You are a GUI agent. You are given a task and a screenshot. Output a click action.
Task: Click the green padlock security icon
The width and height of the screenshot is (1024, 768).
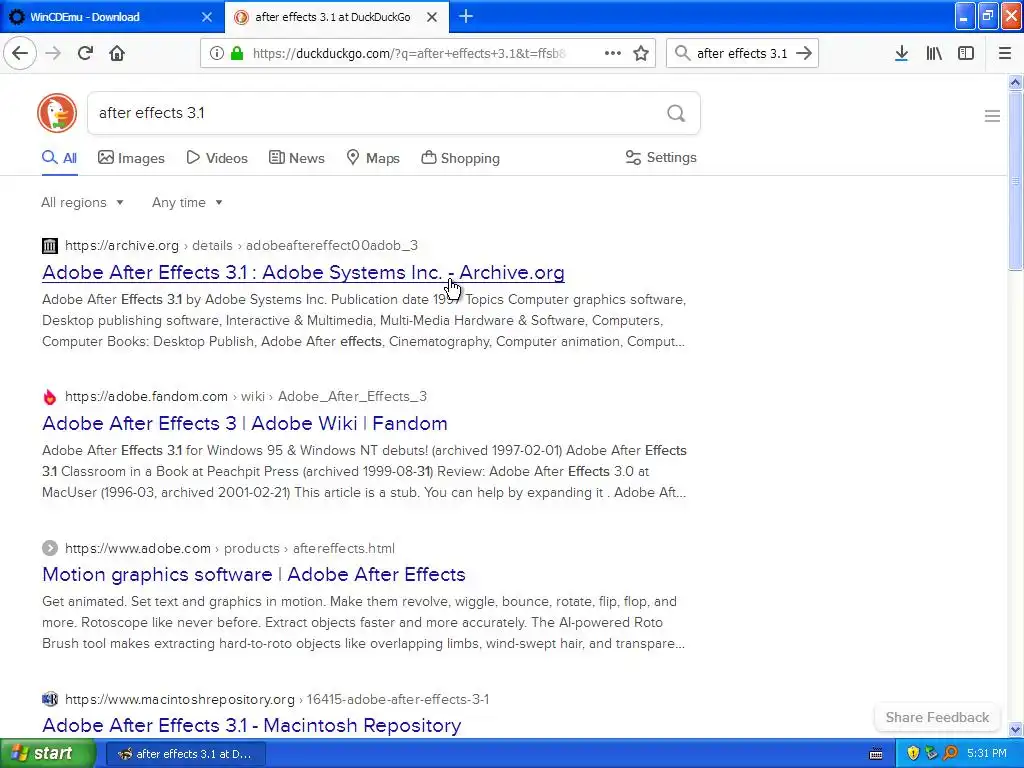click(x=237, y=53)
